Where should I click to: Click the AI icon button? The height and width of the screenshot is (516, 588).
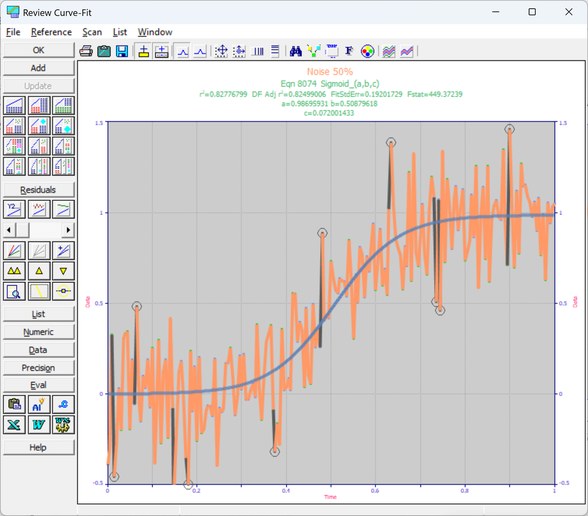point(39,405)
